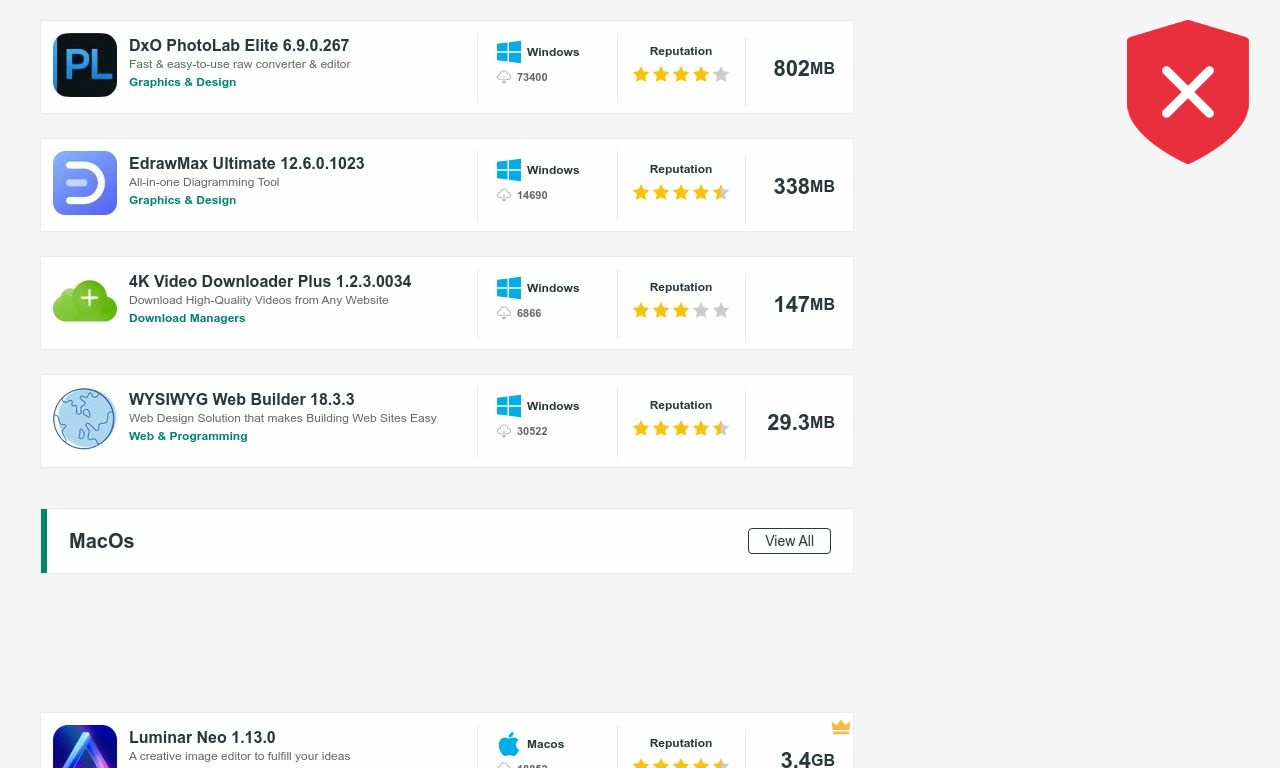Open Luminar Neo 1.13.0 title link

(202, 737)
